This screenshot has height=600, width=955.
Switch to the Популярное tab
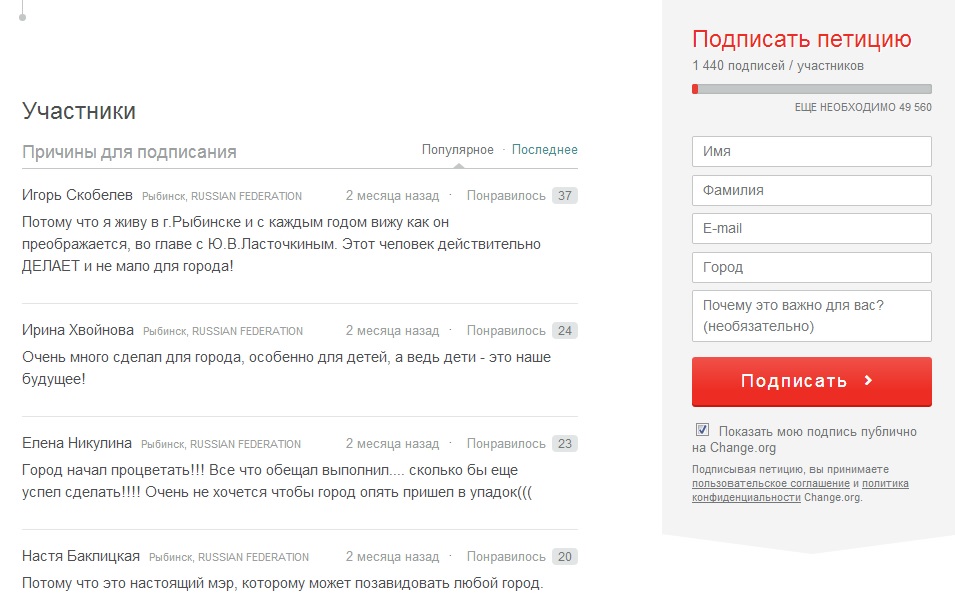click(457, 150)
